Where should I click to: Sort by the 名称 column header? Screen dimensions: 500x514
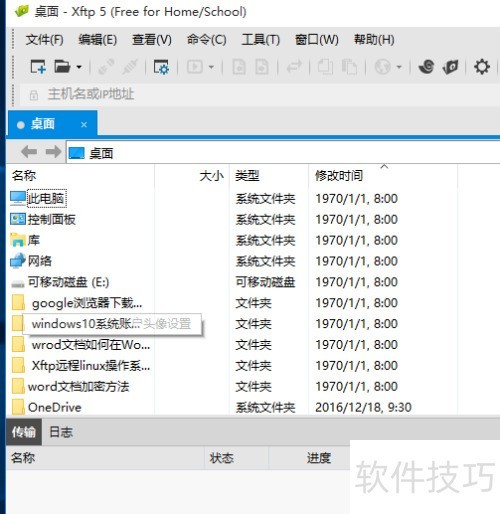[x=80, y=176]
